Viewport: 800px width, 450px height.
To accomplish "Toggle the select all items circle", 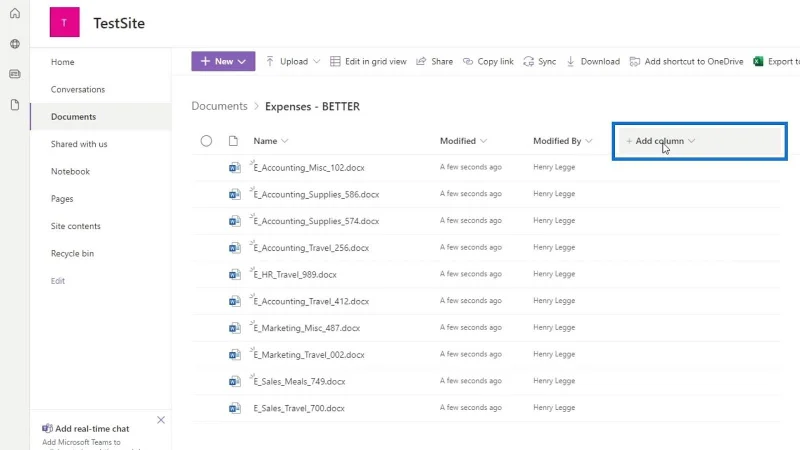I will point(206,141).
